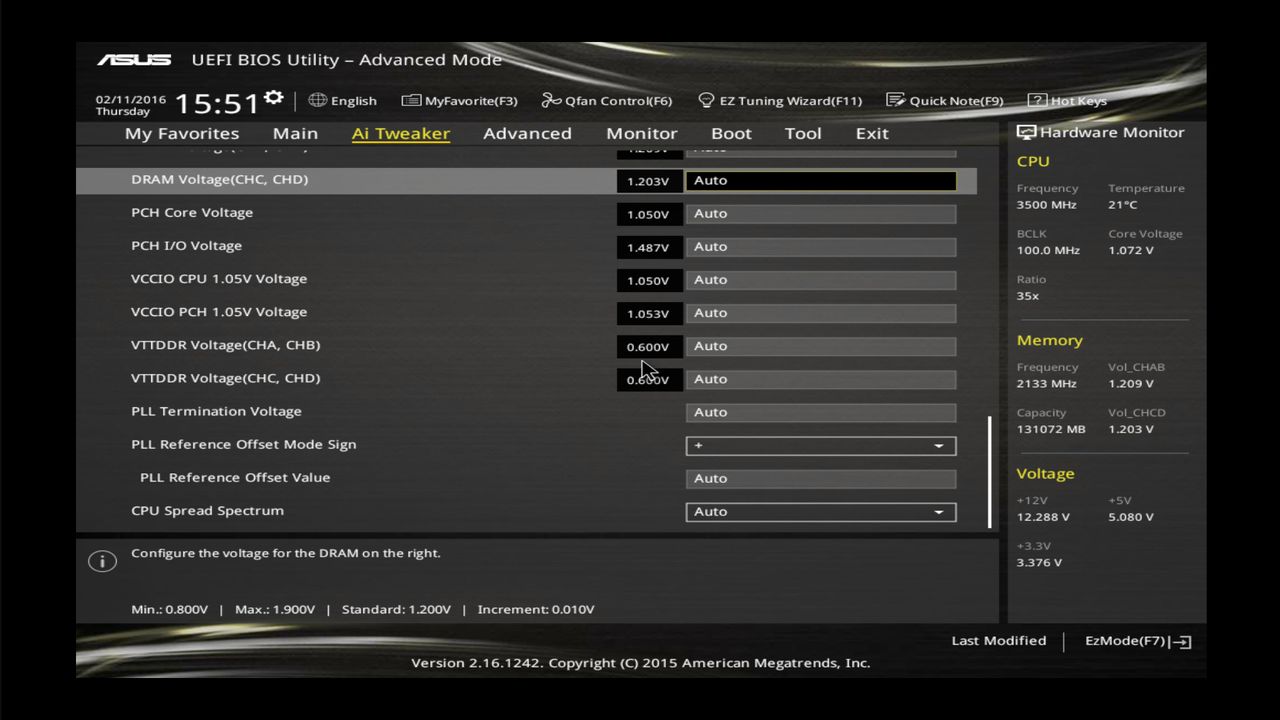Click the memory frequency 2133 MHz value
The image size is (1280, 720).
(x=1046, y=383)
